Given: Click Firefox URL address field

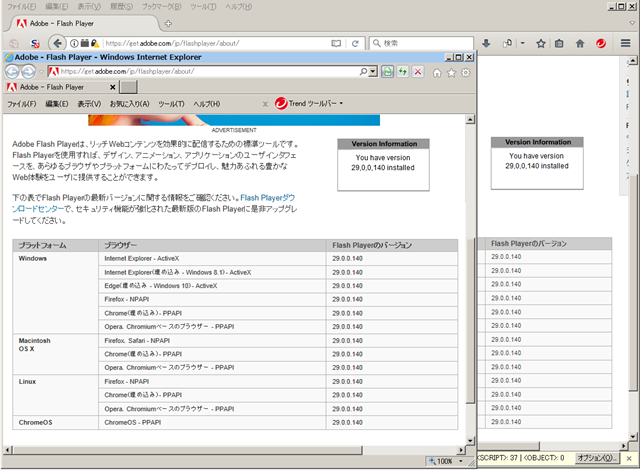Looking at the screenshot, I should click(x=216, y=43).
